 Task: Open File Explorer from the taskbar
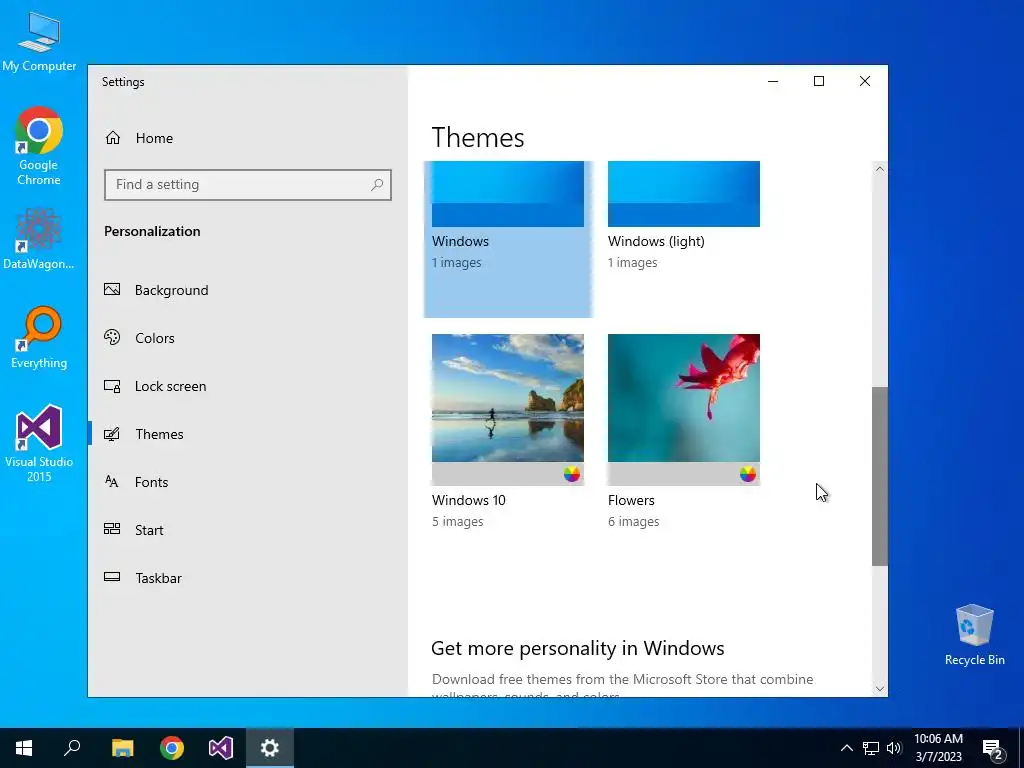pyautogui.click(x=122, y=748)
